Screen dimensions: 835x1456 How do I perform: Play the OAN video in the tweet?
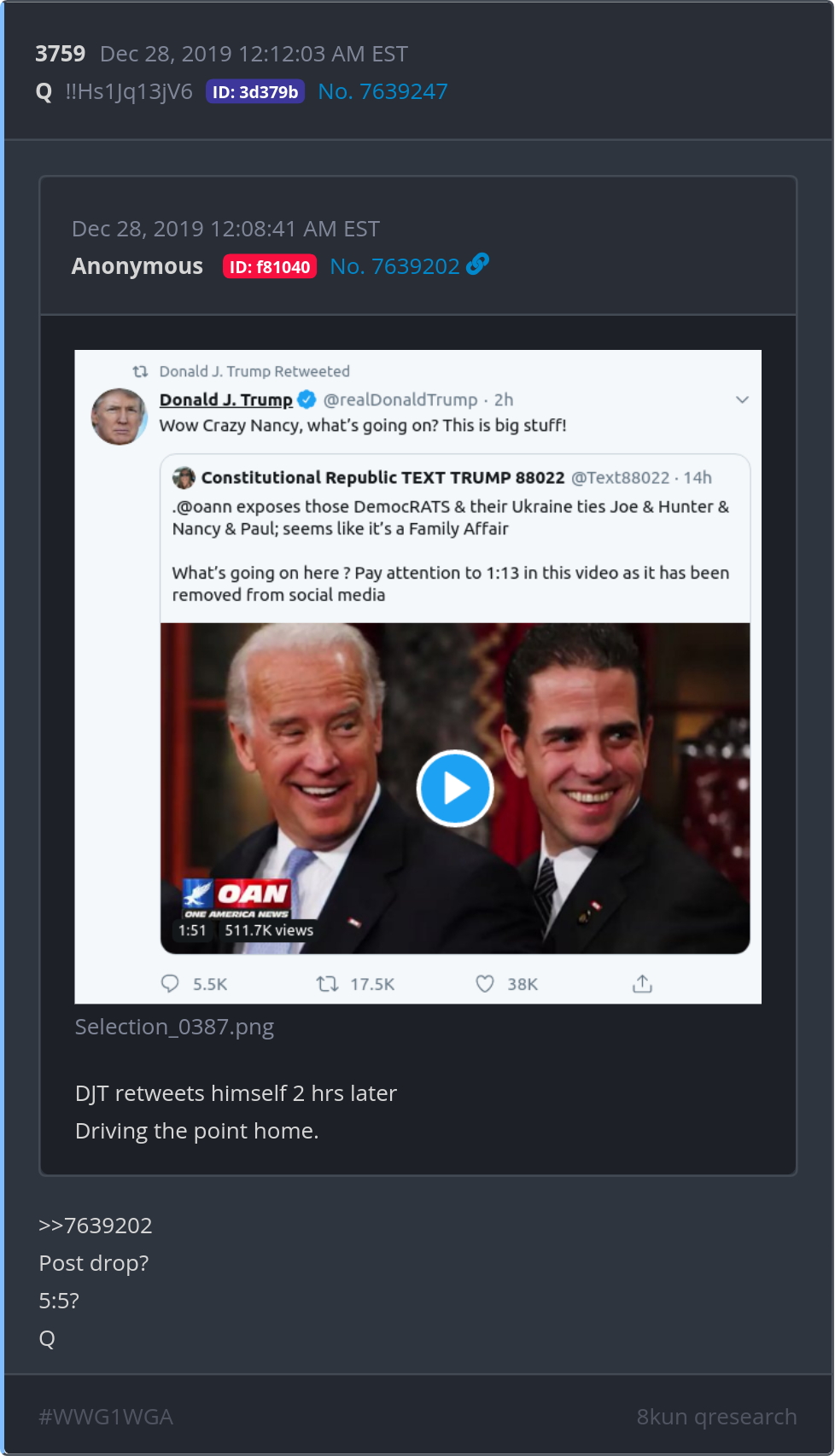click(x=455, y=789)
